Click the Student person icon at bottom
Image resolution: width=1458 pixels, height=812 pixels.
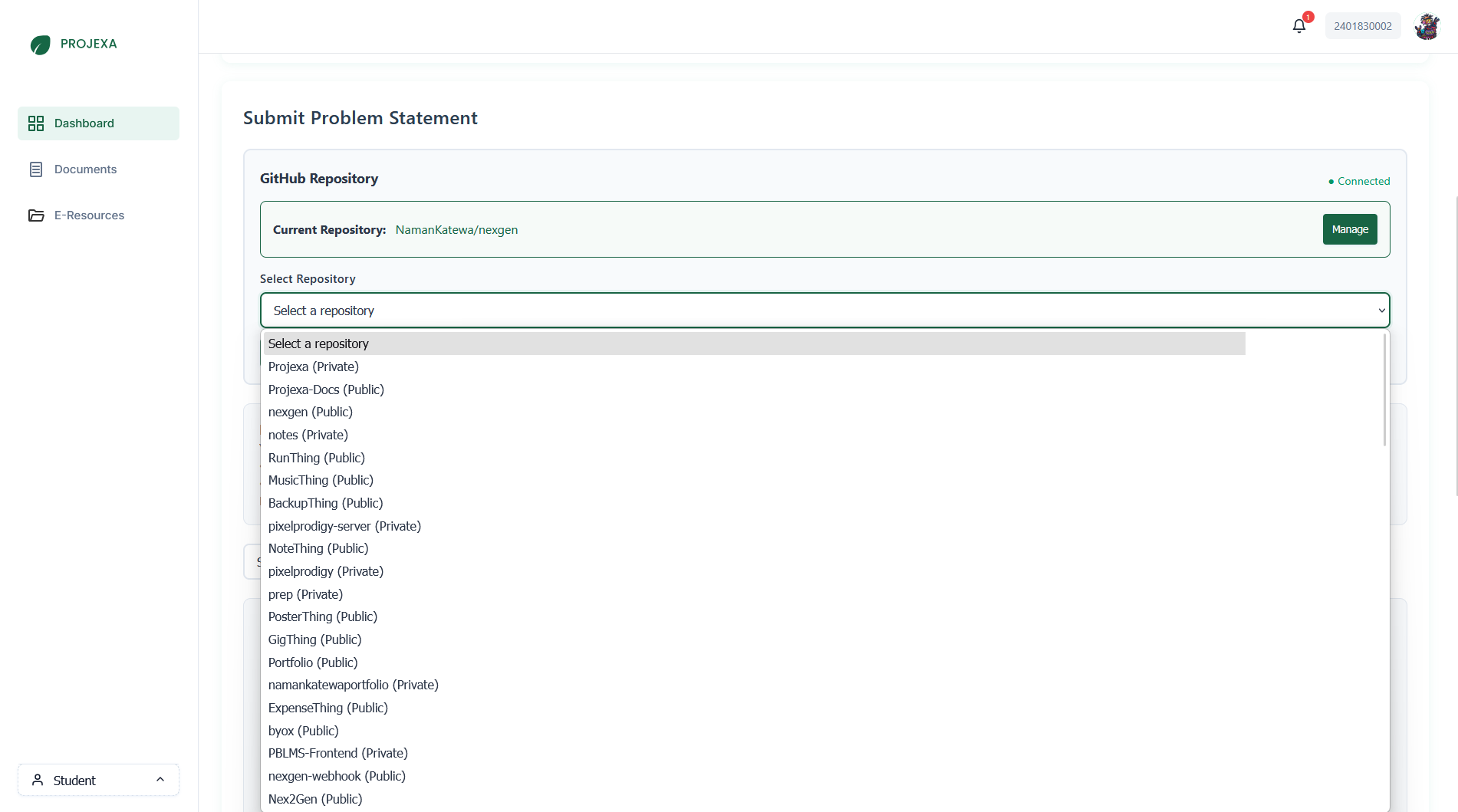click(38, 780)
